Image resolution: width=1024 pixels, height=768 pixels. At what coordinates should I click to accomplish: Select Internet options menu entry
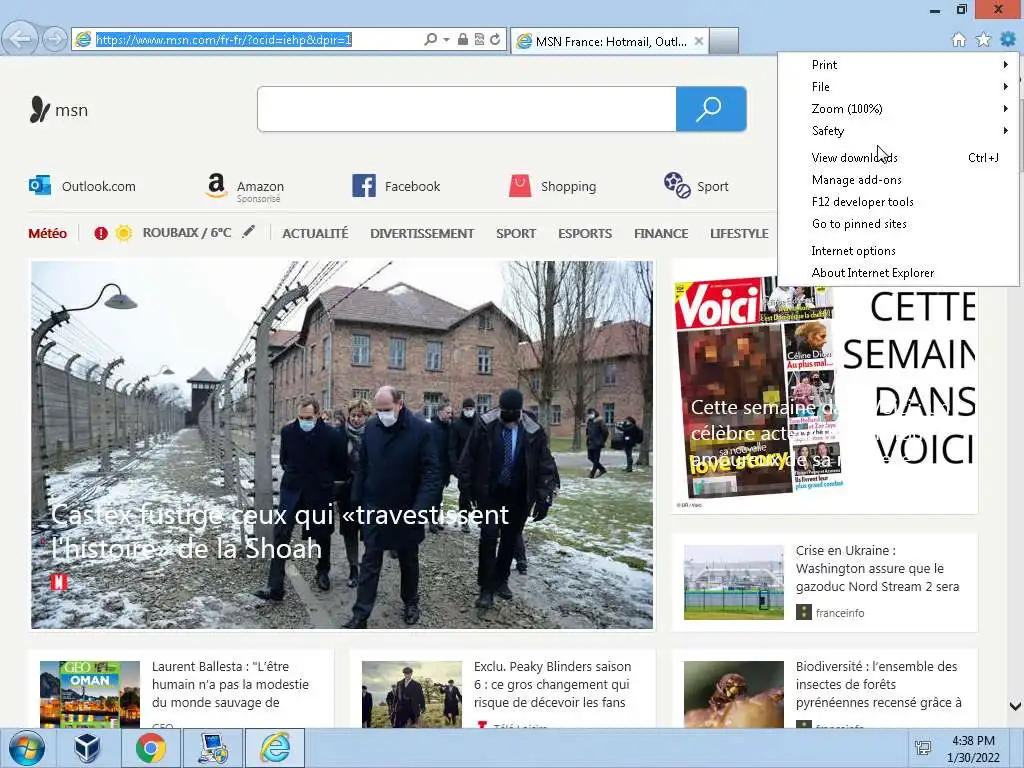(898, 251)
